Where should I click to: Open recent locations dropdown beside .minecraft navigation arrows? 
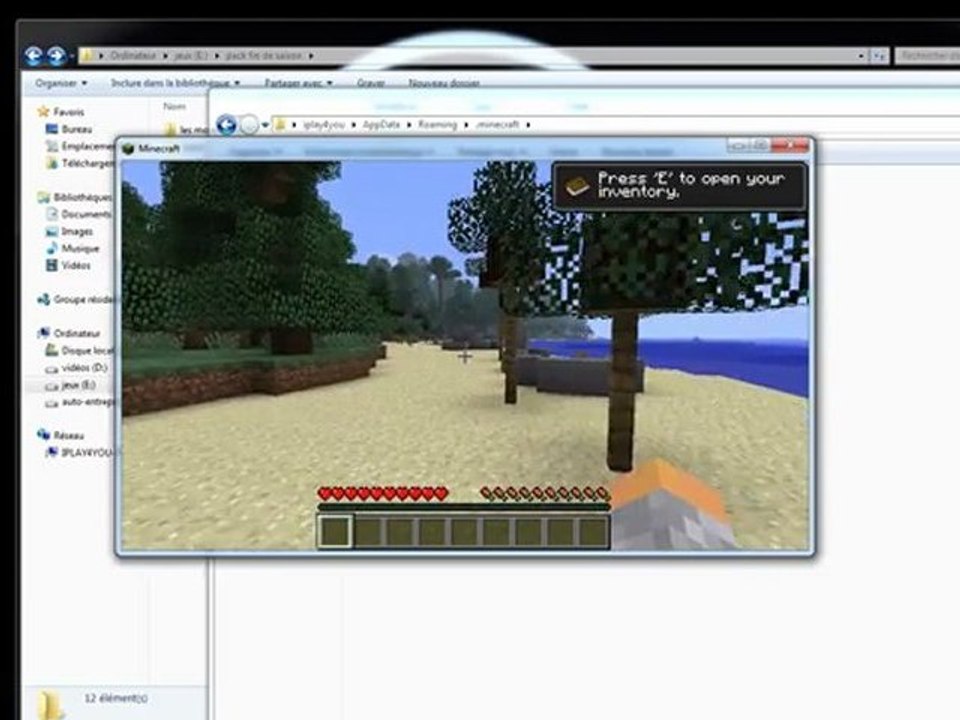coord(265,125)
